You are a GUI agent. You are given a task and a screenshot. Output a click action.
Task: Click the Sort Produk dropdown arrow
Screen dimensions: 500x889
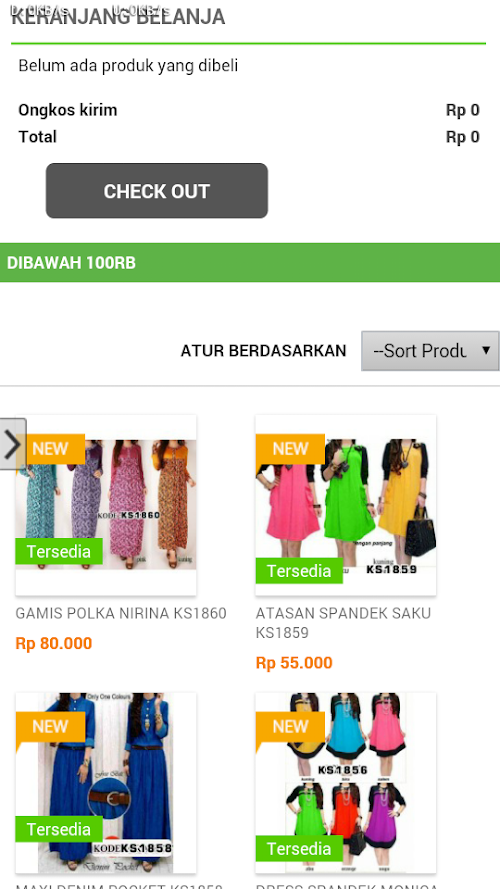[x=486, y=350]
